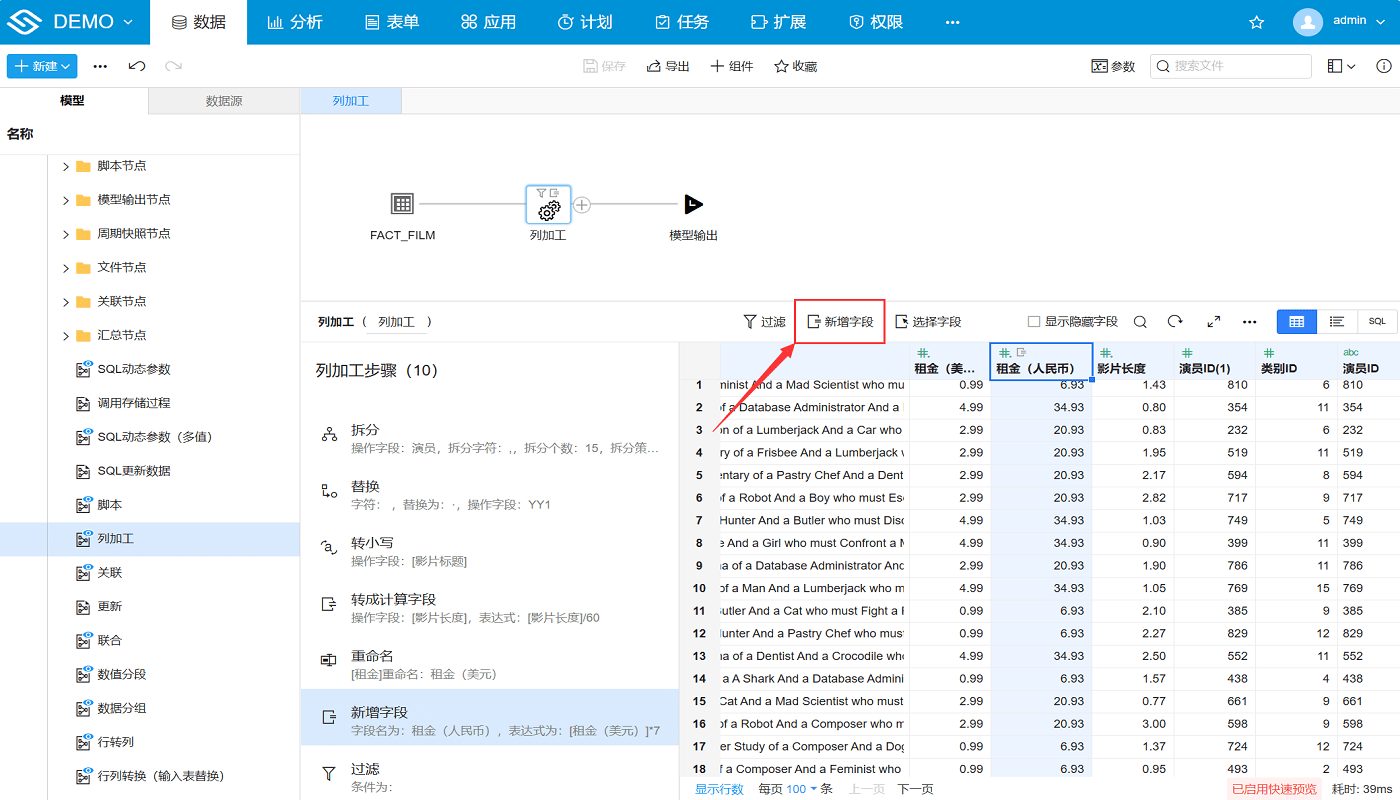Click the refresh data preview icon
1400x800 pixels.
click(x=1175, y=322)
